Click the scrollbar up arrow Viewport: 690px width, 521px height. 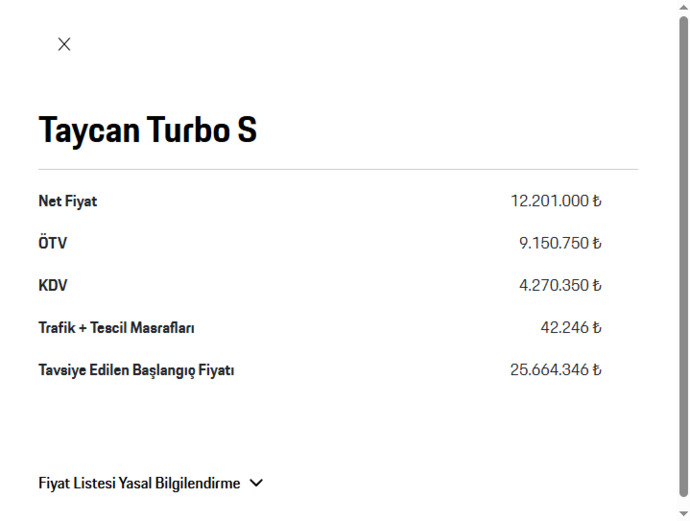tap(683, 7)
